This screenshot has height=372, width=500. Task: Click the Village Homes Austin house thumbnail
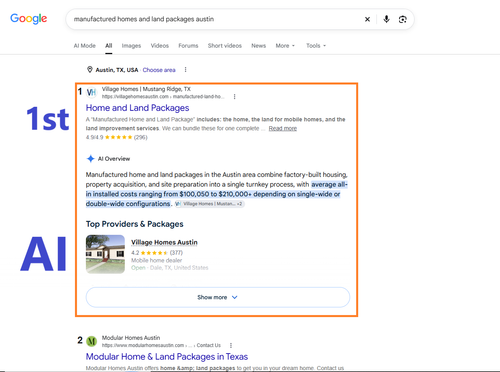tap(105, 254)
